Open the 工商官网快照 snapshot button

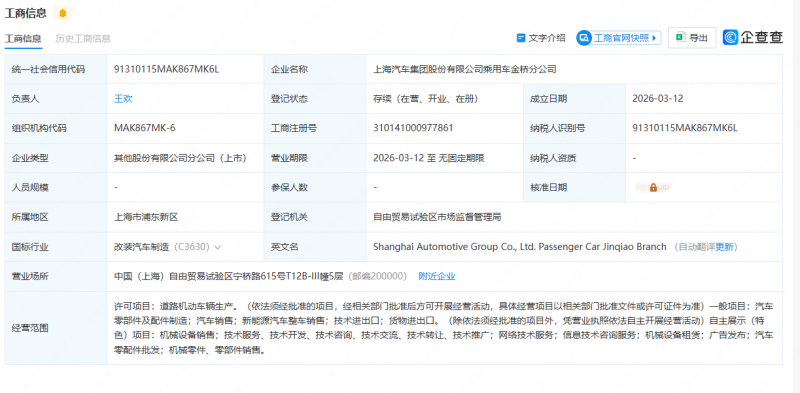pos(618,38)
